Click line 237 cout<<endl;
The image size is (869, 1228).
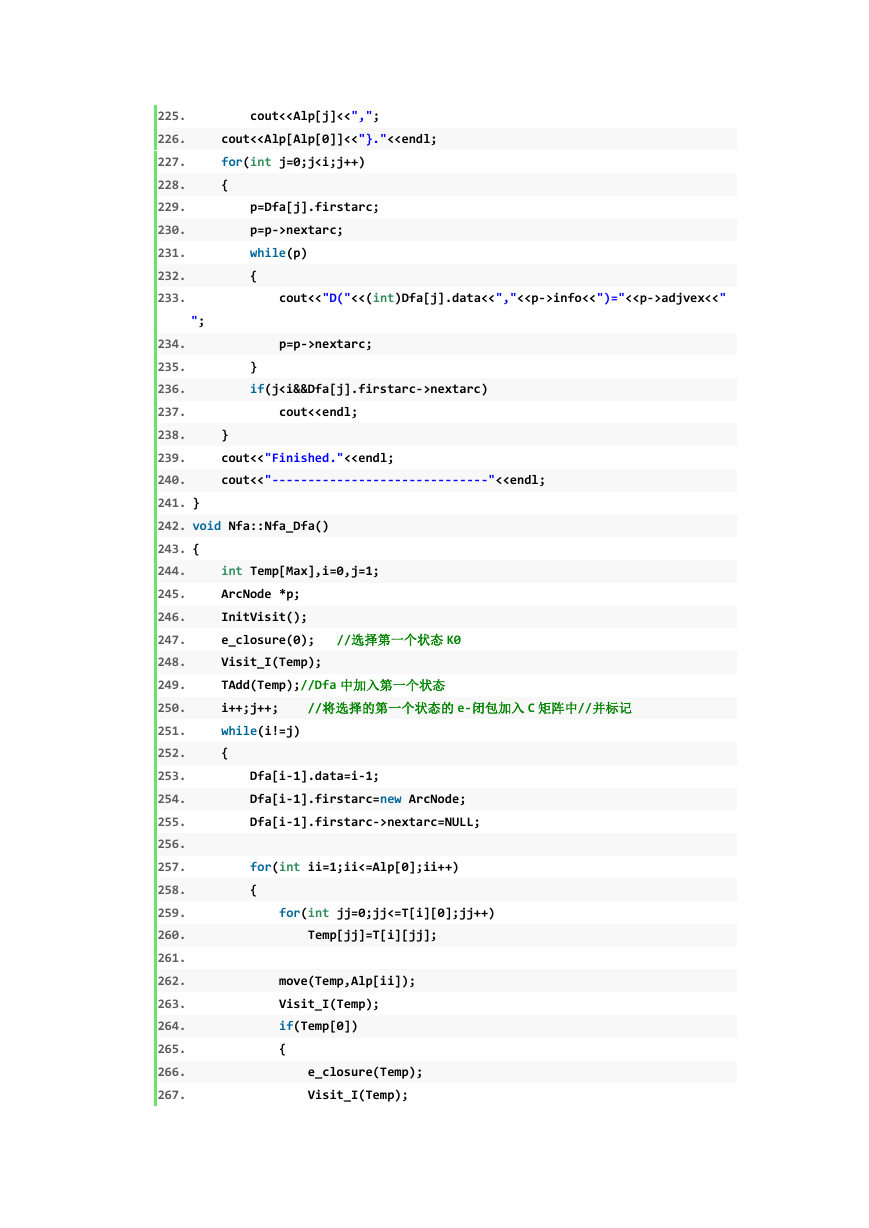tap(318, 412)
